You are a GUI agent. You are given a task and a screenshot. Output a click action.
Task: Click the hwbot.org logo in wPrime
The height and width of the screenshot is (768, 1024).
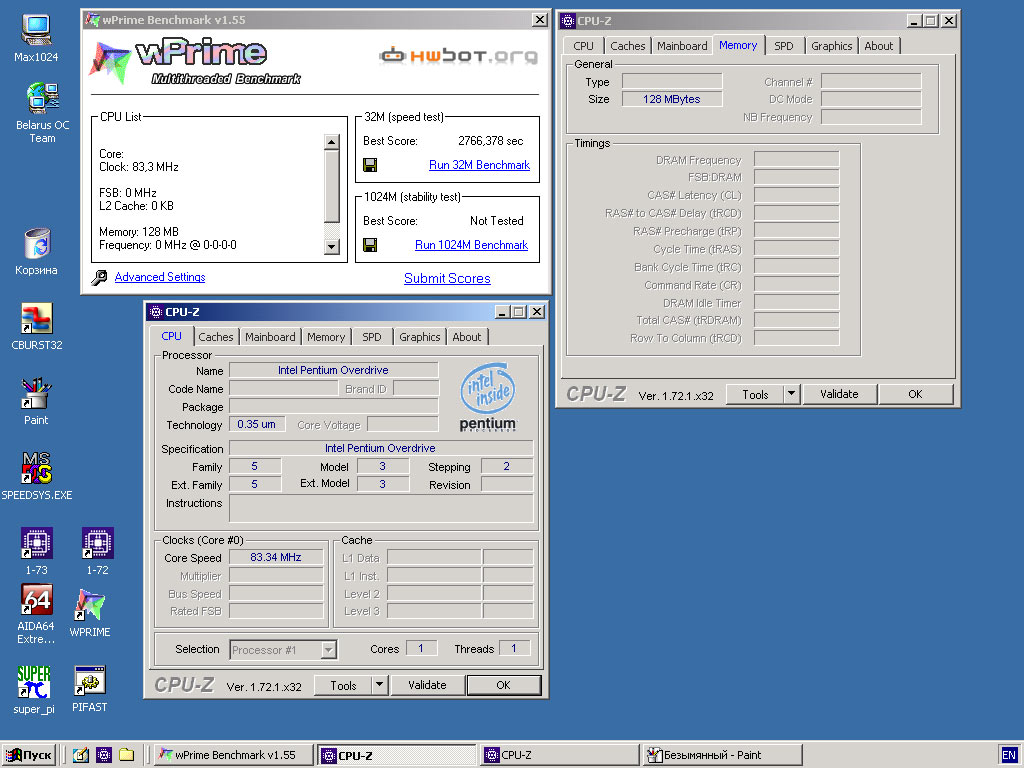point(459,56)
